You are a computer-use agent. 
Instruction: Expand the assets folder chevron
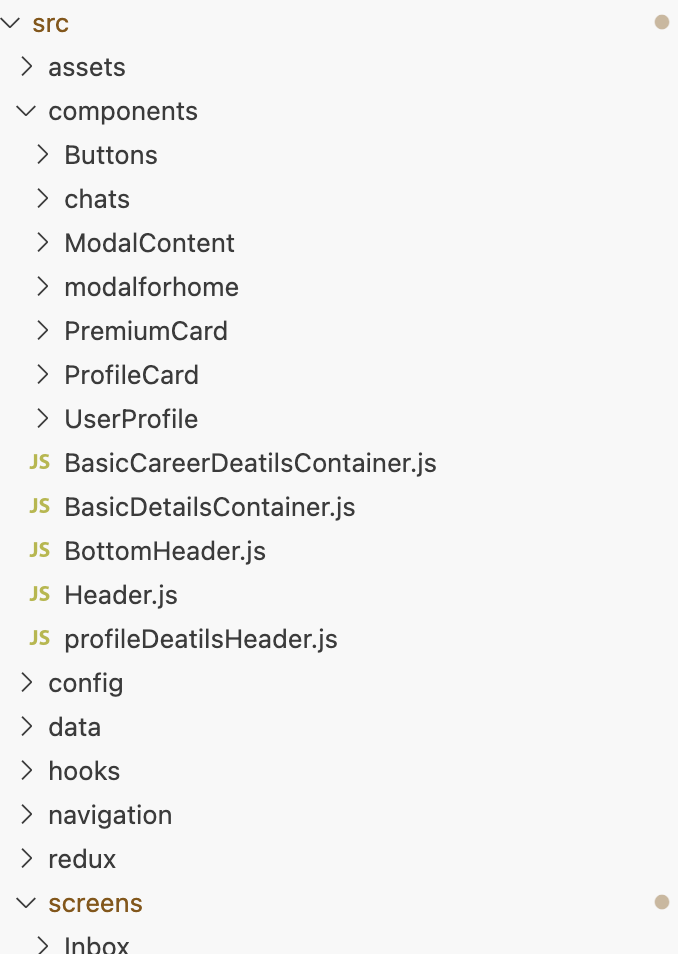[x=26, y=67]
